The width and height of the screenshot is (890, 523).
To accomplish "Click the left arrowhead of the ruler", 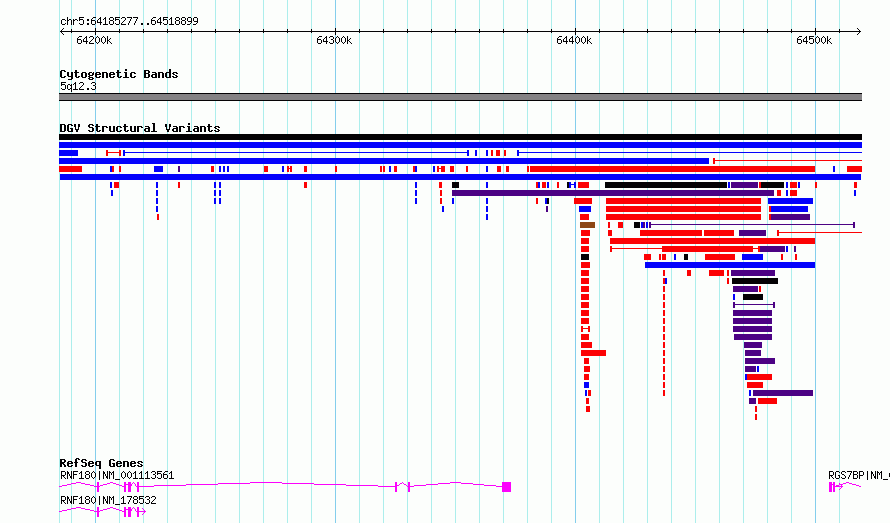I will tap(62, 32).
